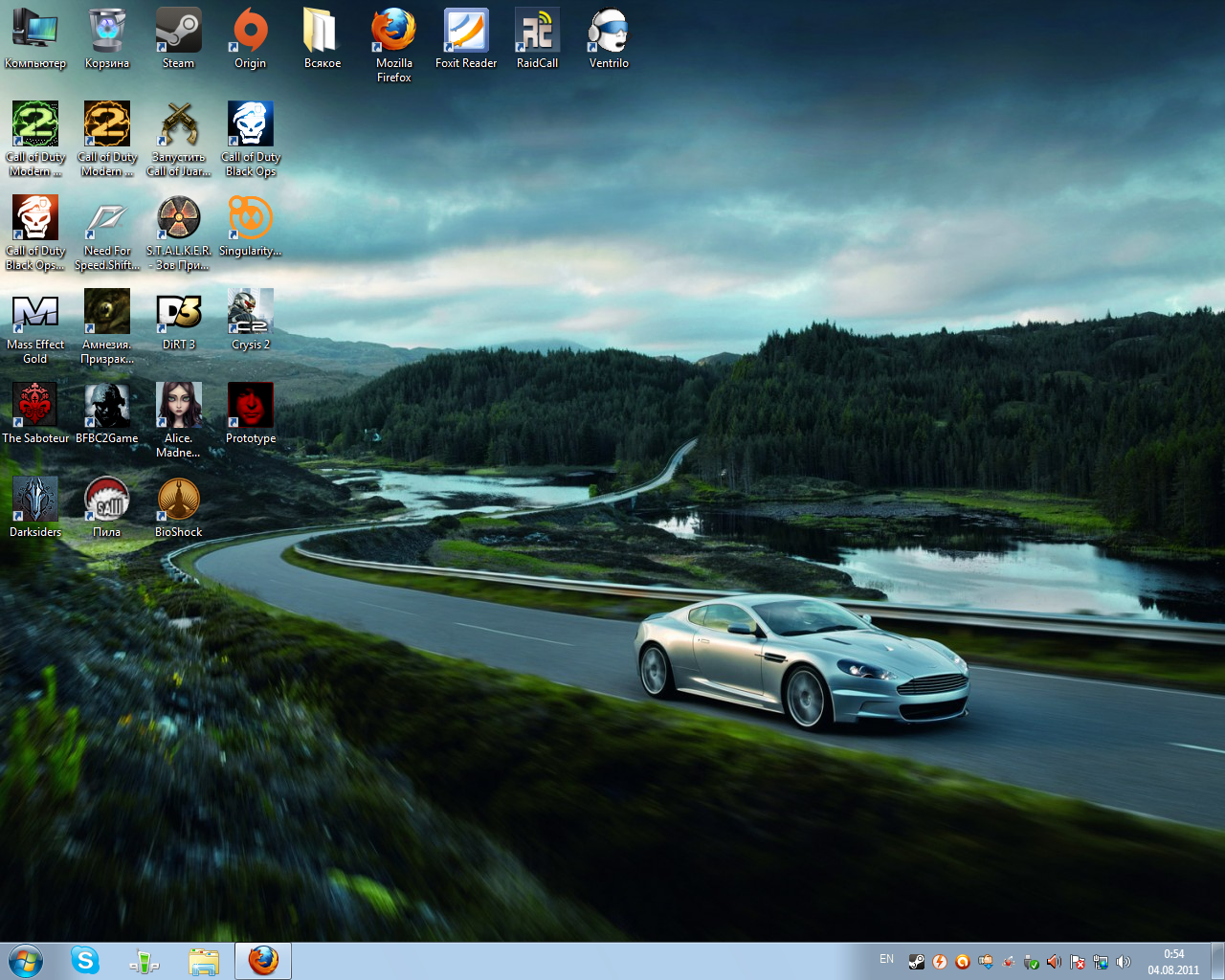Open the Steam desktop shortcut

point(178,32)
